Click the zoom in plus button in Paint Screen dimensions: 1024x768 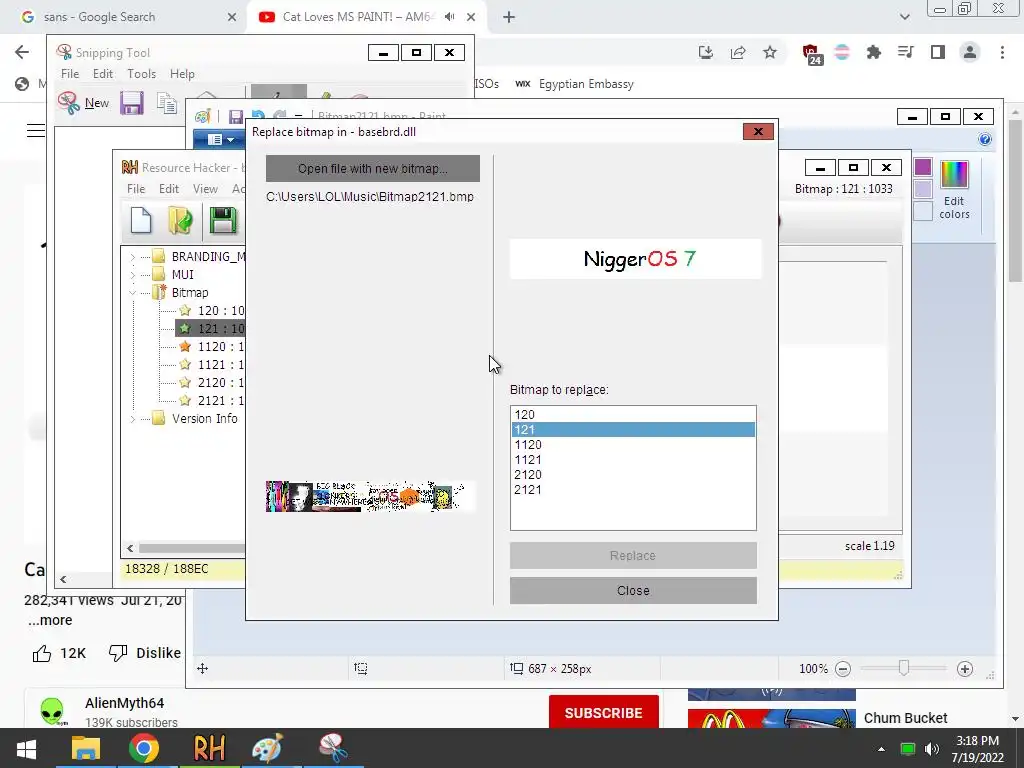click(x=965, y=669)
